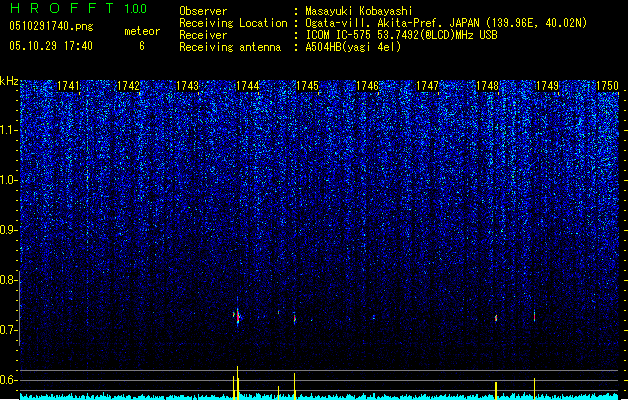Image resolution: width=629 pixels, height=400 pixels.
Task: Click the 1.1 kHz axis label
Action: [x=8, y=130]
